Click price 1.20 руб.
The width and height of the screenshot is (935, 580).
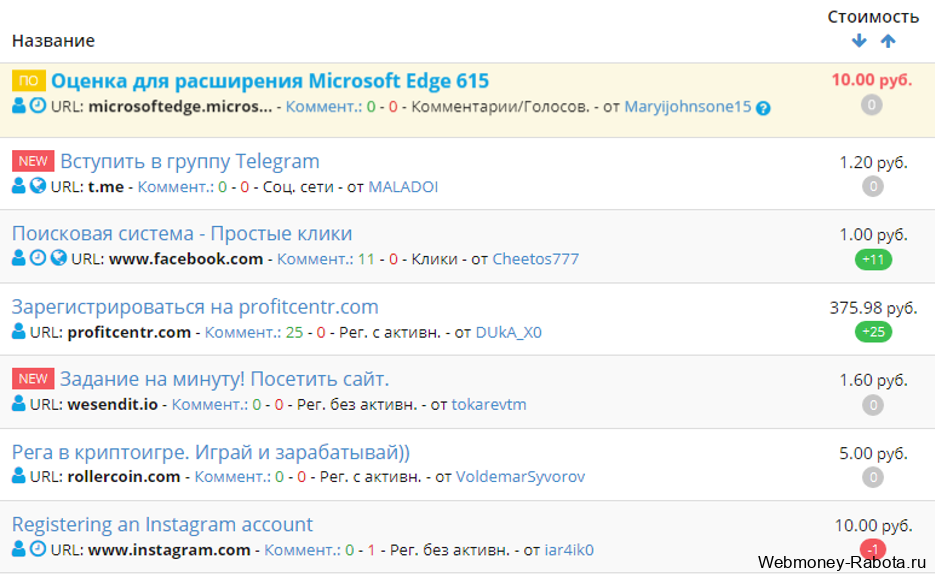pyautogui.click(x=873, y=162)
